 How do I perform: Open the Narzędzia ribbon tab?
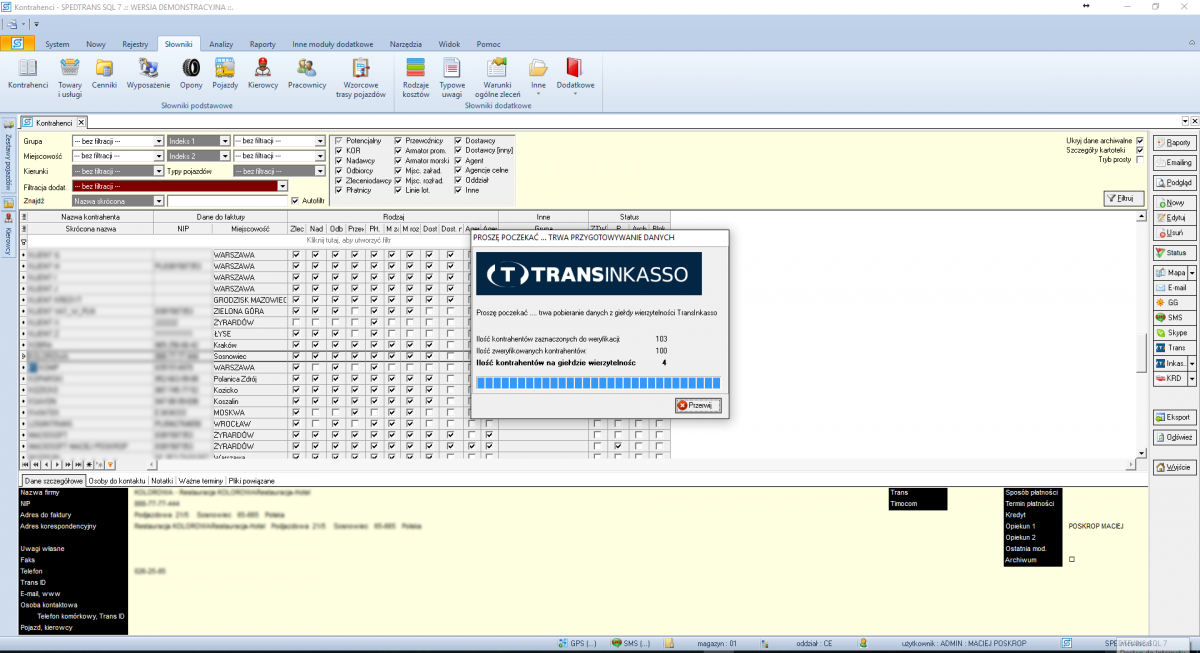pos(406,44)
